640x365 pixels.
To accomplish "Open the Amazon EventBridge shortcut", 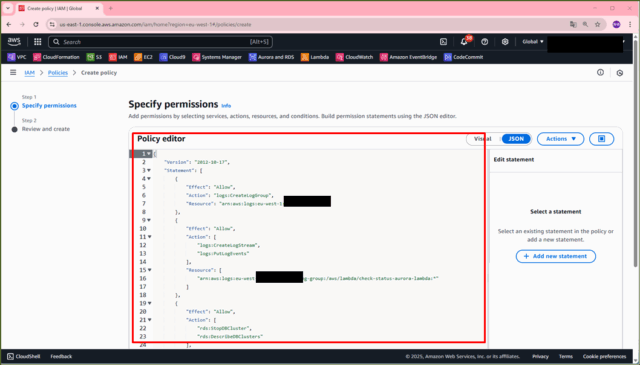I will click(408, 57).
